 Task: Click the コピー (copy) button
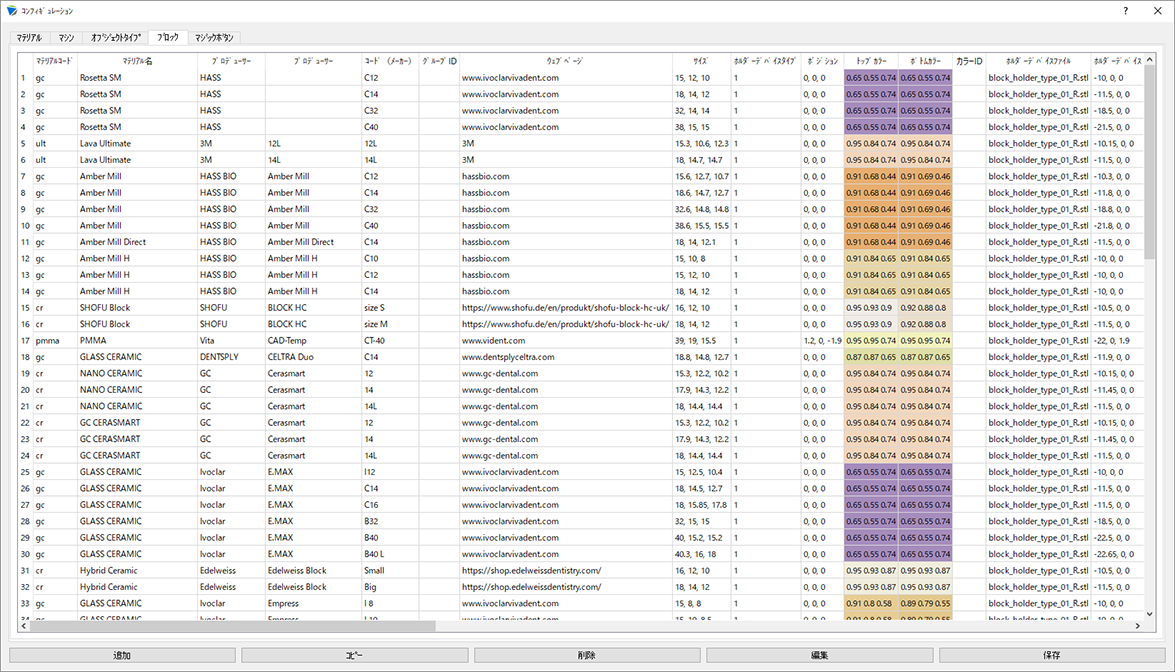(354, 656)
